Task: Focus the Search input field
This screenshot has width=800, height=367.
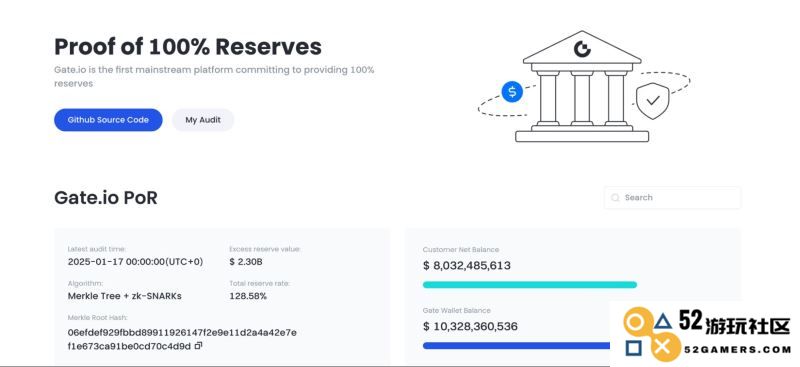Action: (x=672, y=198)
